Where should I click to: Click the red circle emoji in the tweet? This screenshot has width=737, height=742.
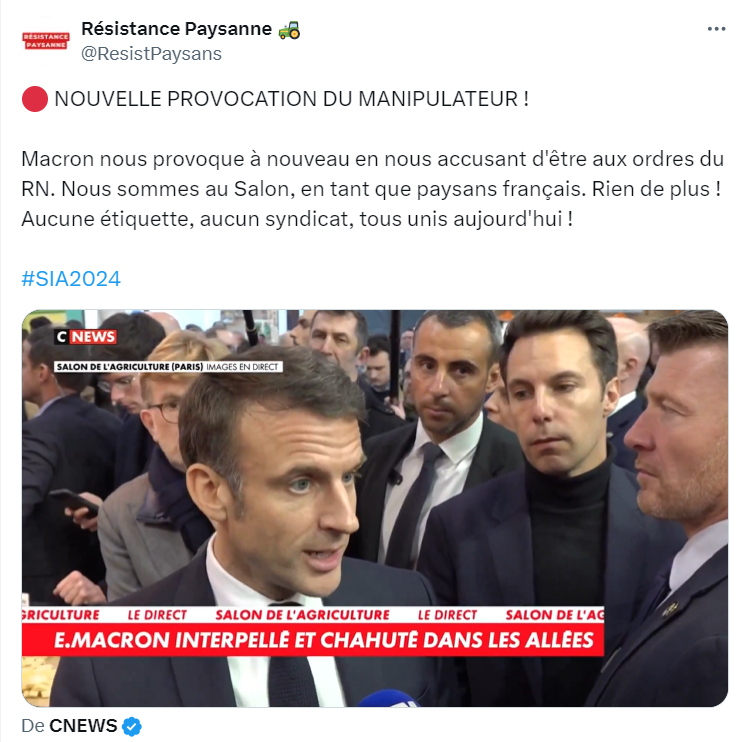pyautogui.click(x=35, y=99)
